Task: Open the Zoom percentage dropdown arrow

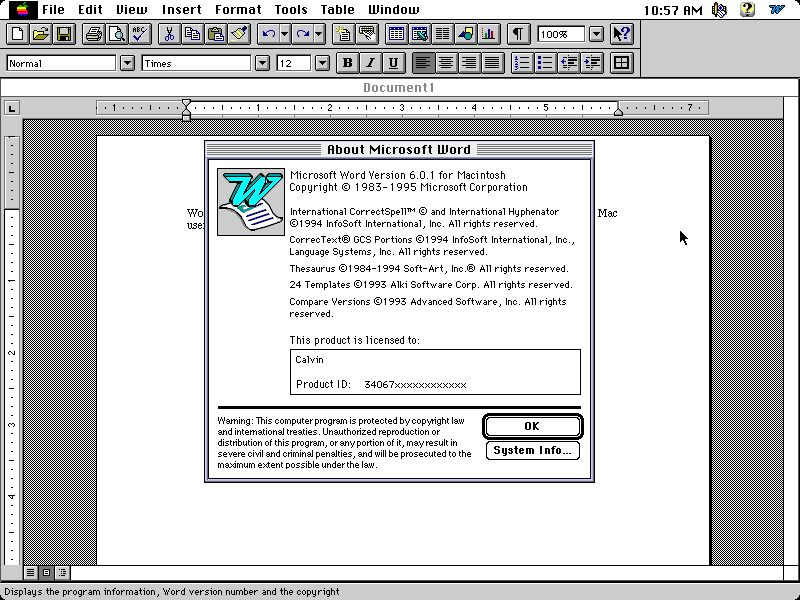Action: (x=596, y=34)
